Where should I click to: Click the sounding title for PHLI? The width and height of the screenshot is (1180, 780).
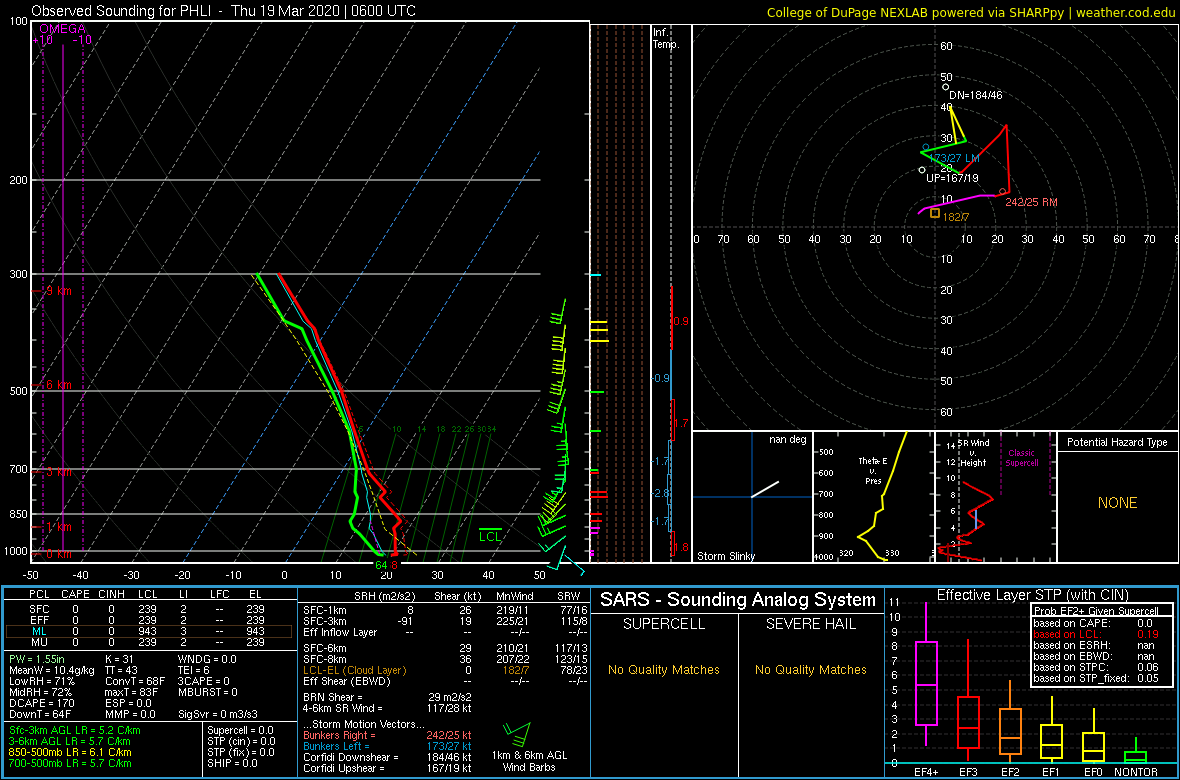coord(224,11)
